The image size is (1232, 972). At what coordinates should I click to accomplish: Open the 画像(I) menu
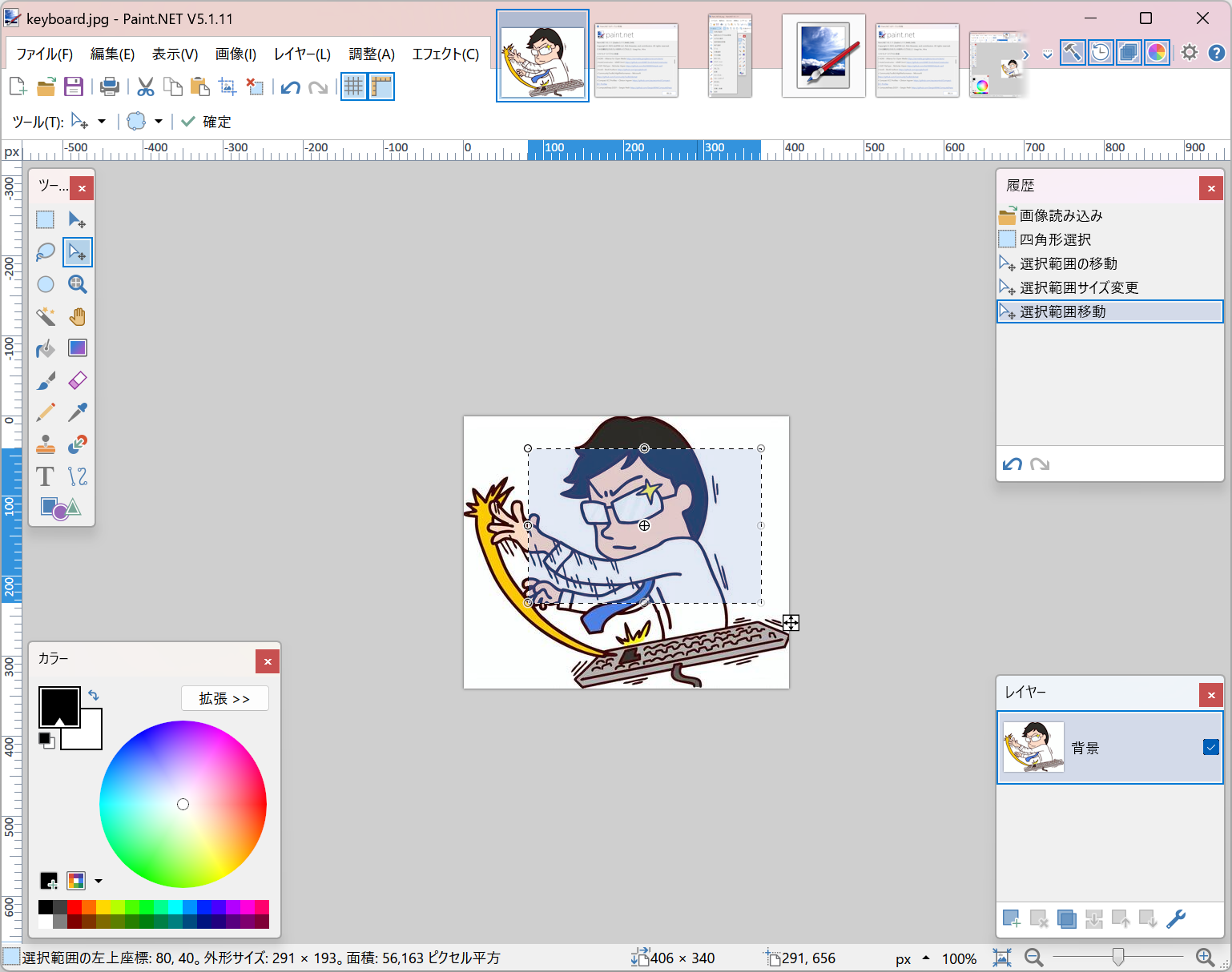coord(236,54)
